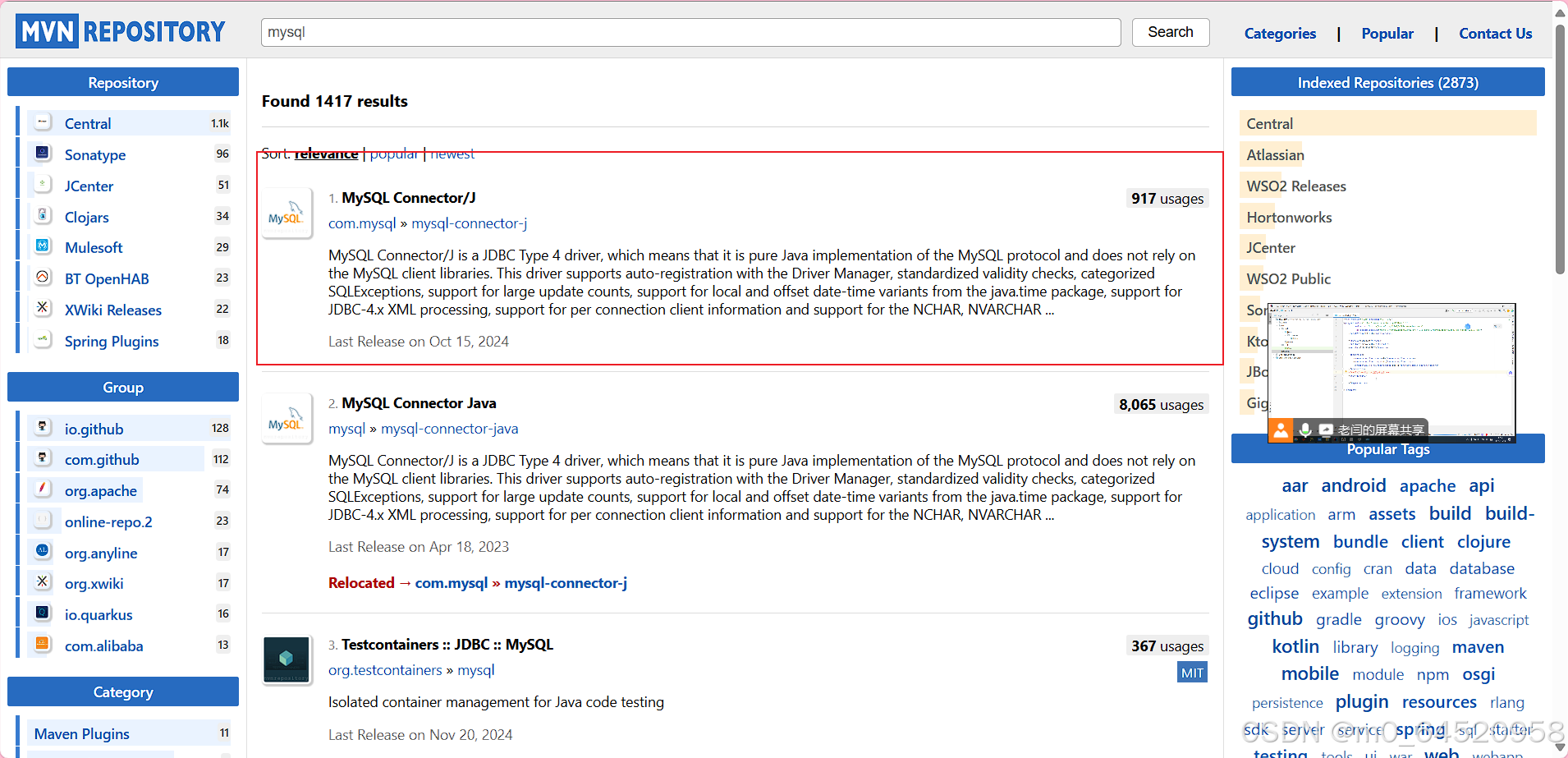Click the MIT license badge
The width and height of the screenshot is (1568, 758).
pyautogui.click(x=1192, y=673)
